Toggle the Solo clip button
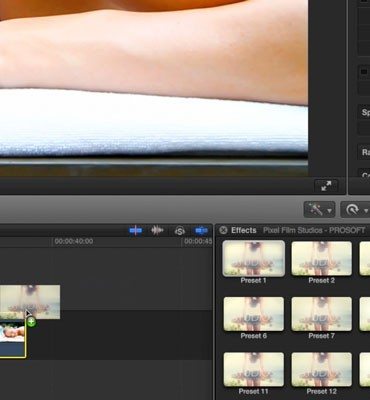Viewport: 370px width, 400px height. click(180, 230)
